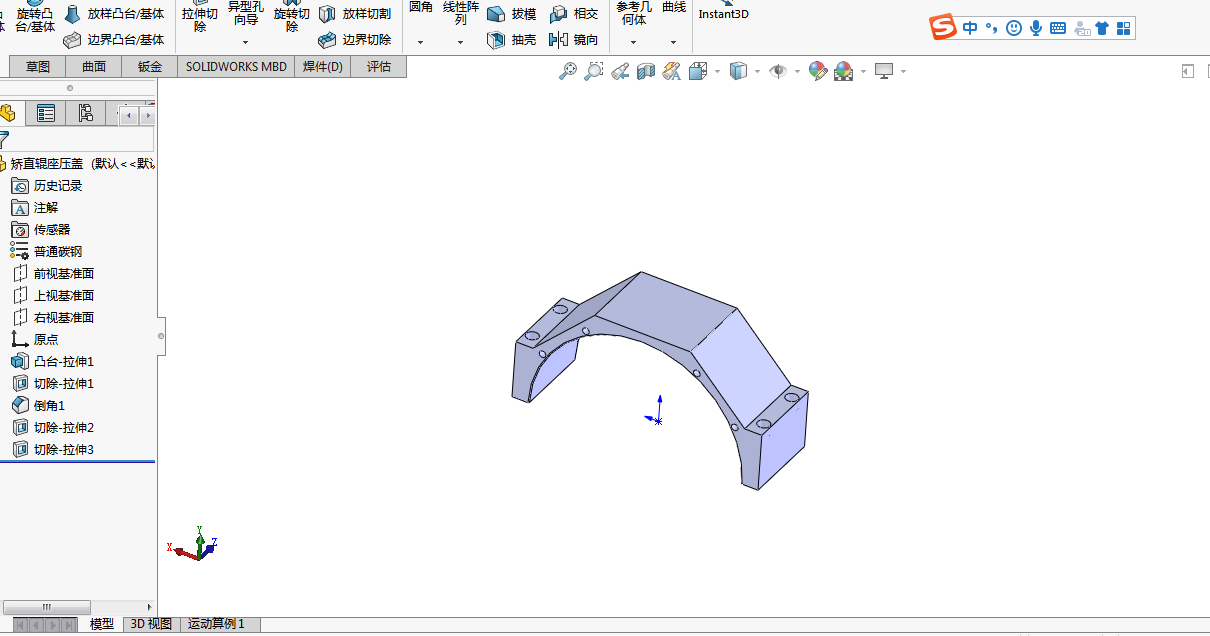
Task: Click the 边界切除 button
Action: point(355,40)
